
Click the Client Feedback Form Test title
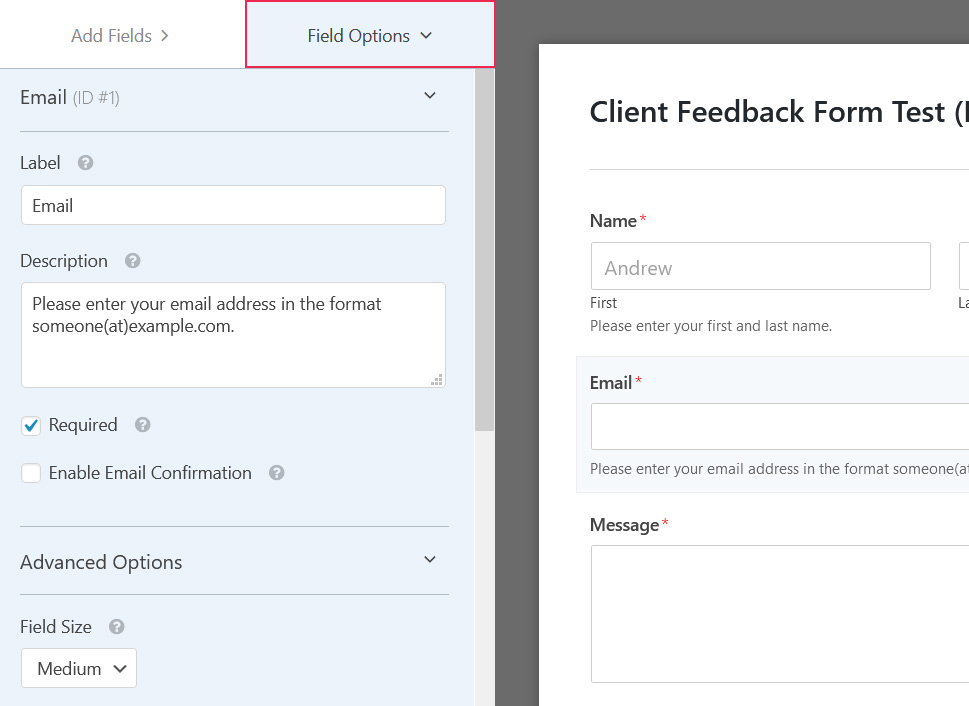(x=779, y=112)
